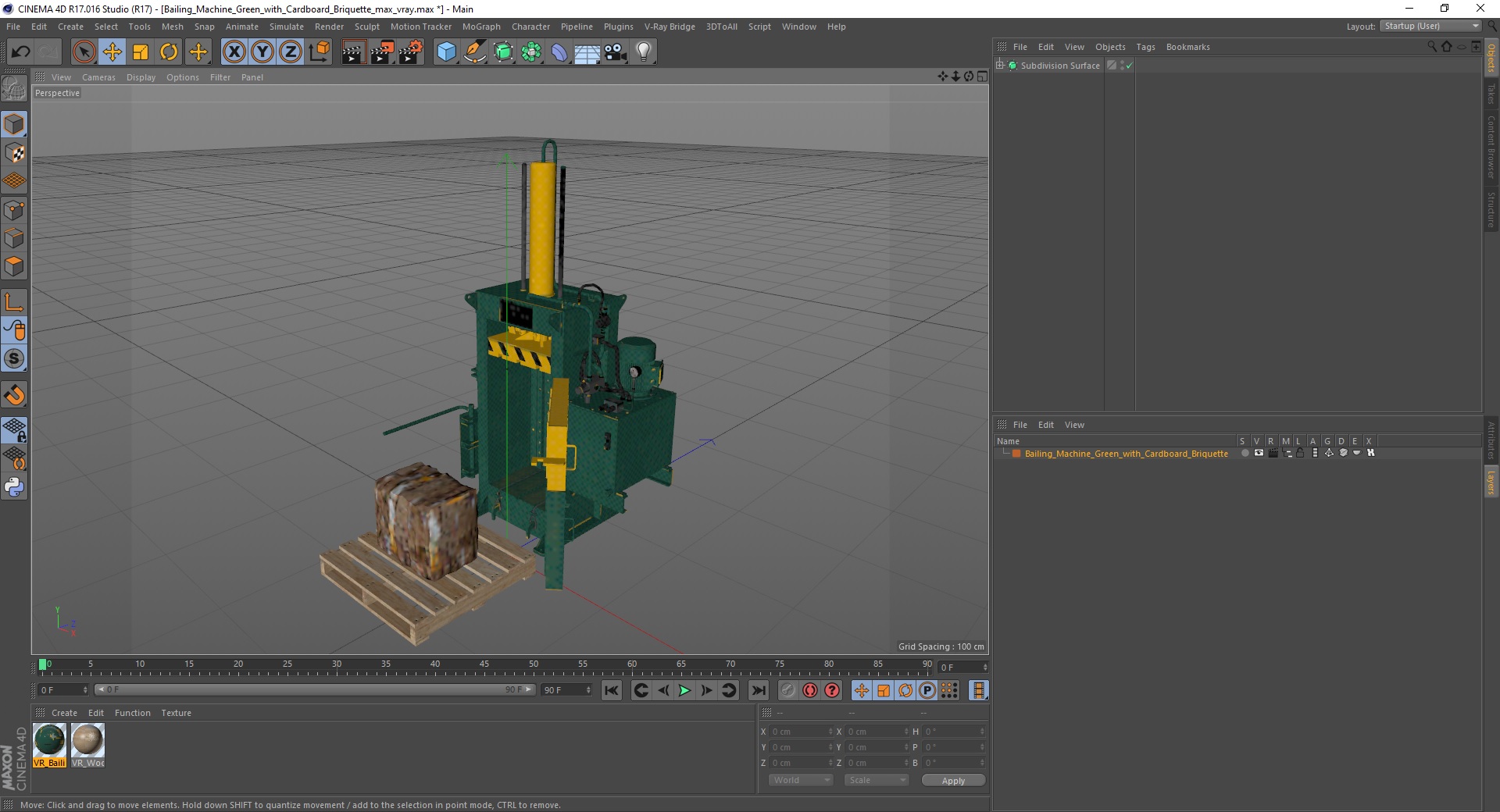Activate the Scale tool in top toolbar
Image resolution: width=1500 pixels, height=812 pixels.
[141, 52]
